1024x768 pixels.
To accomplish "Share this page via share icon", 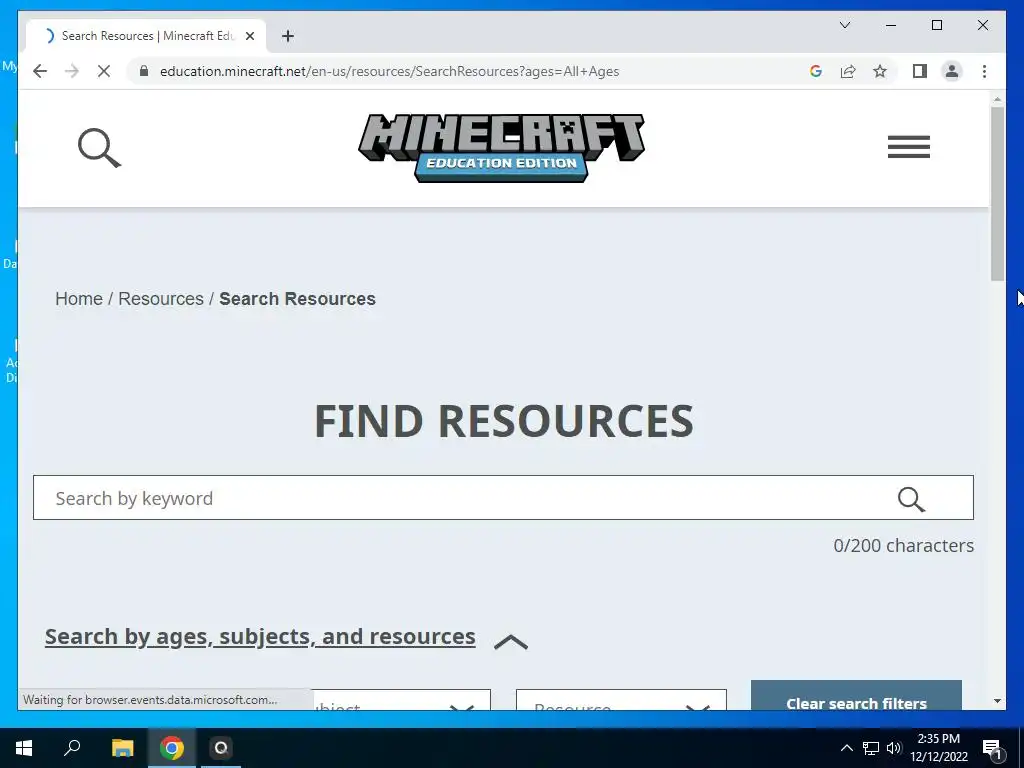I will [848, 71].
